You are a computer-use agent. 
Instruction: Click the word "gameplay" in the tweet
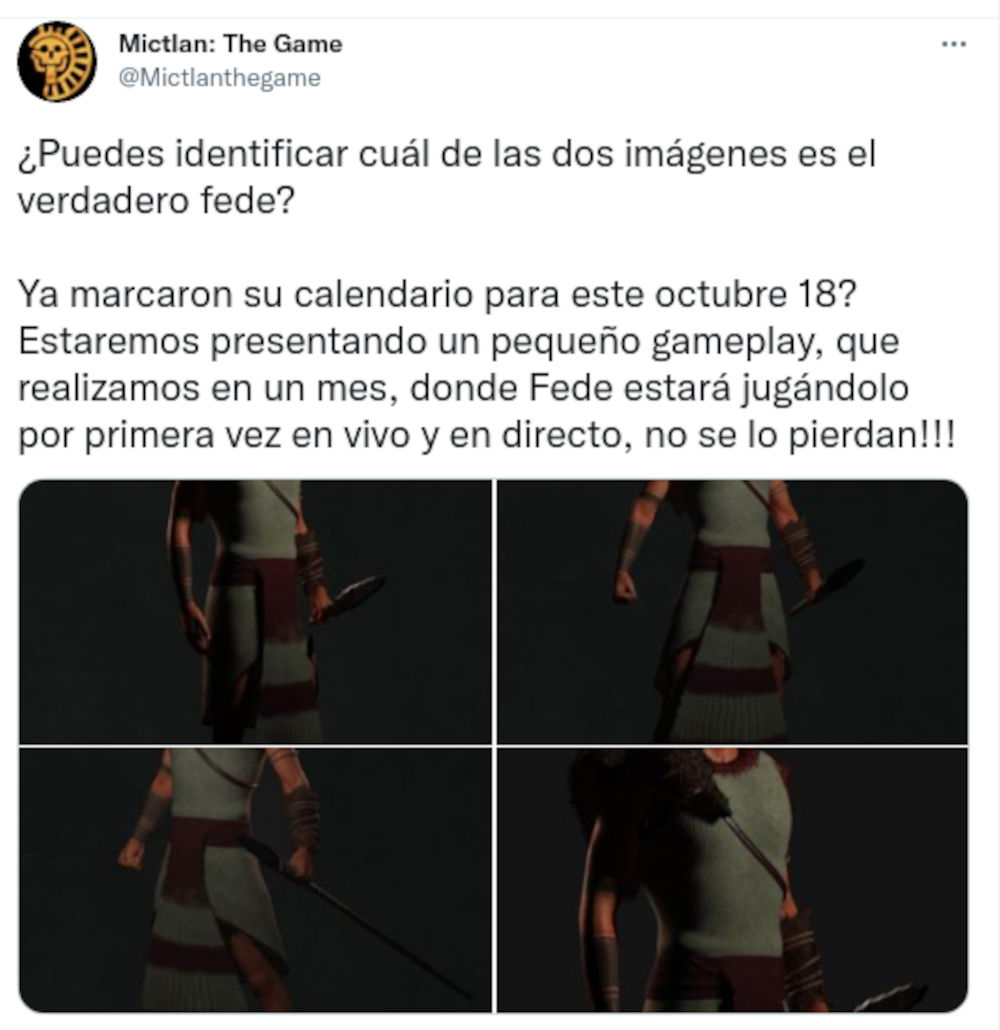[x=737, y=342]
